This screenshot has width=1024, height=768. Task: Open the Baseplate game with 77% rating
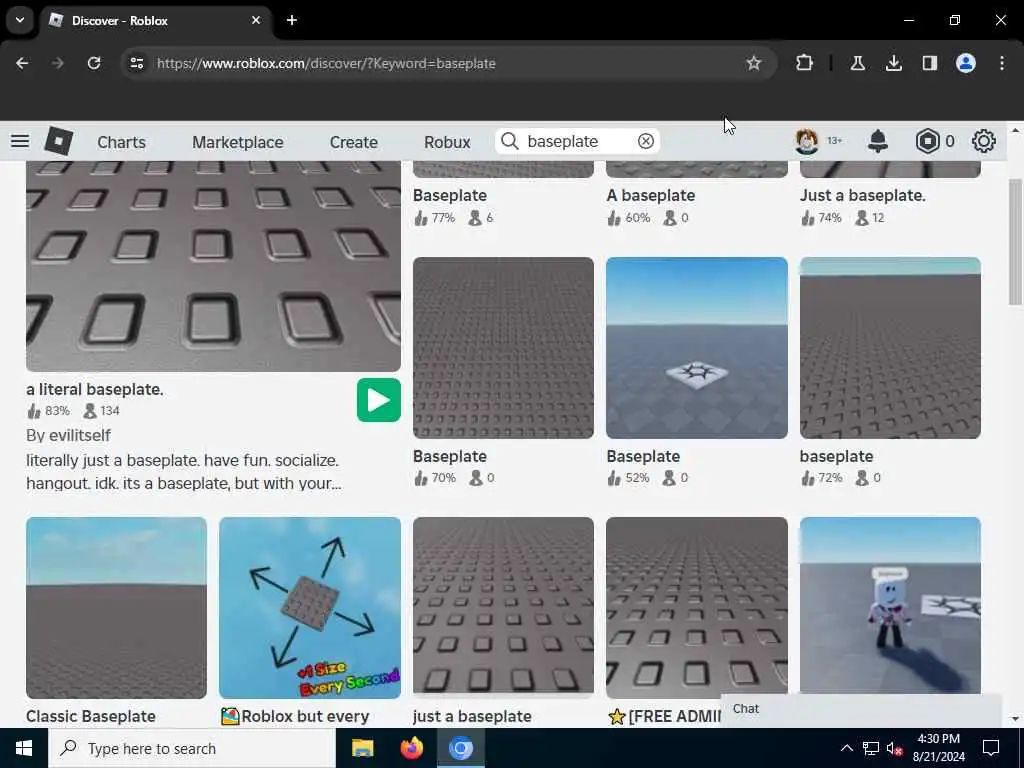tap(449, 195)
